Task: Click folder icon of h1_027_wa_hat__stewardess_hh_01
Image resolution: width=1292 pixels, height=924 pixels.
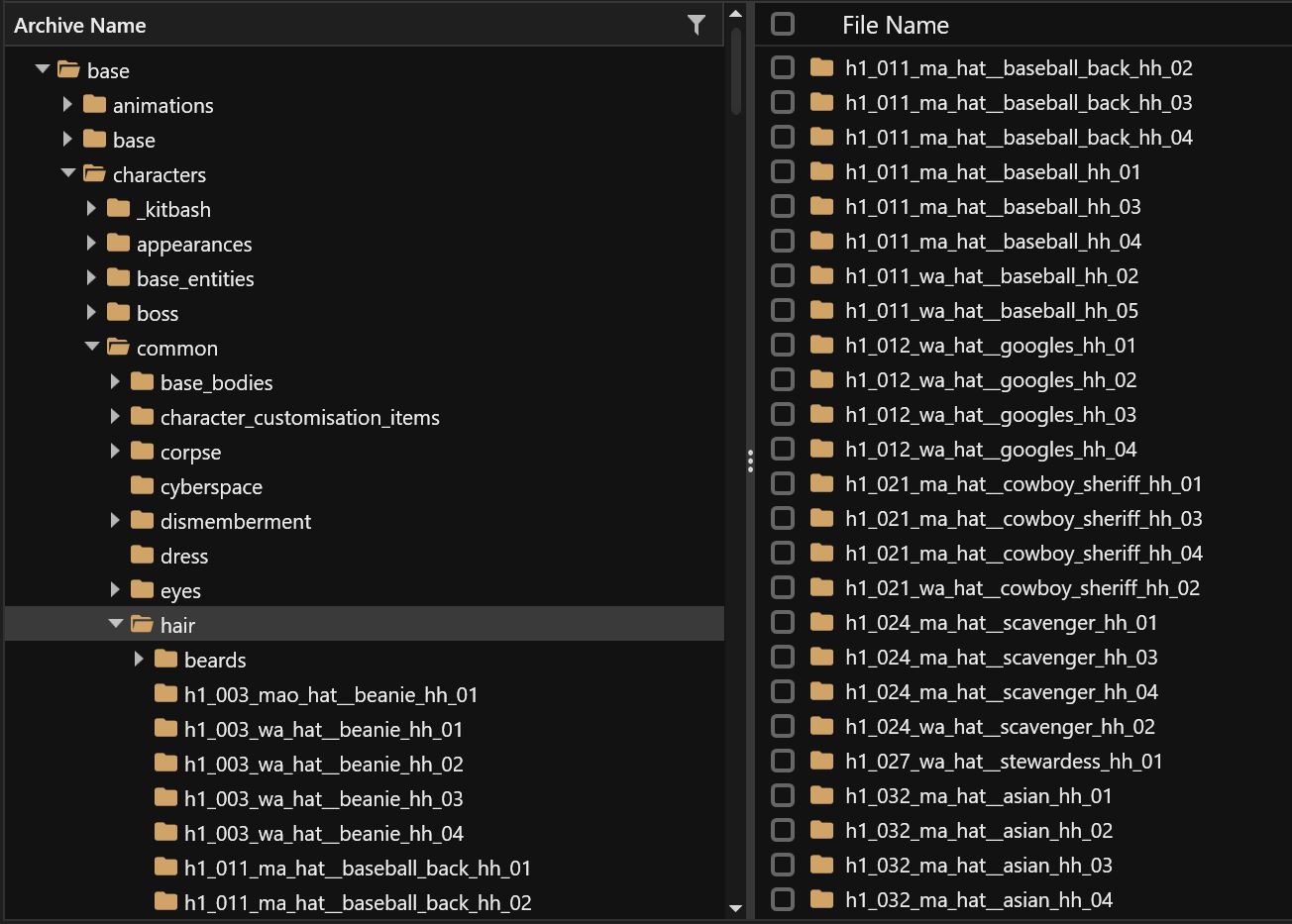Action: point(821,761)
